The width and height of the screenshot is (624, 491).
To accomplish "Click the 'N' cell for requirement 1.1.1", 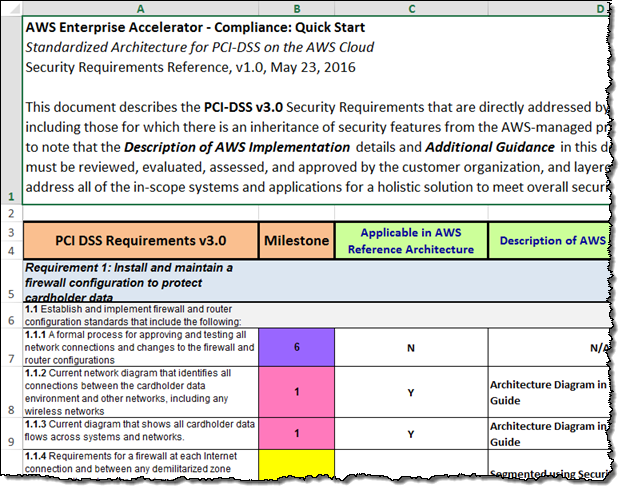I will click(411, 347).
